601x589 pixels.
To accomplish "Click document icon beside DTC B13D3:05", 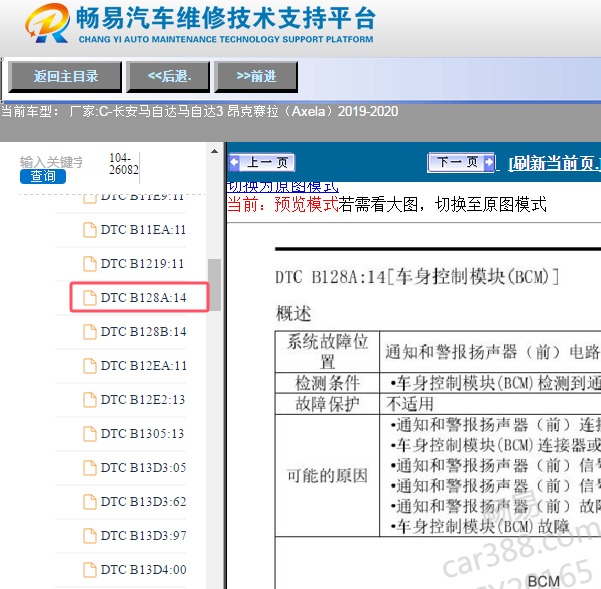I will point(90,468).
